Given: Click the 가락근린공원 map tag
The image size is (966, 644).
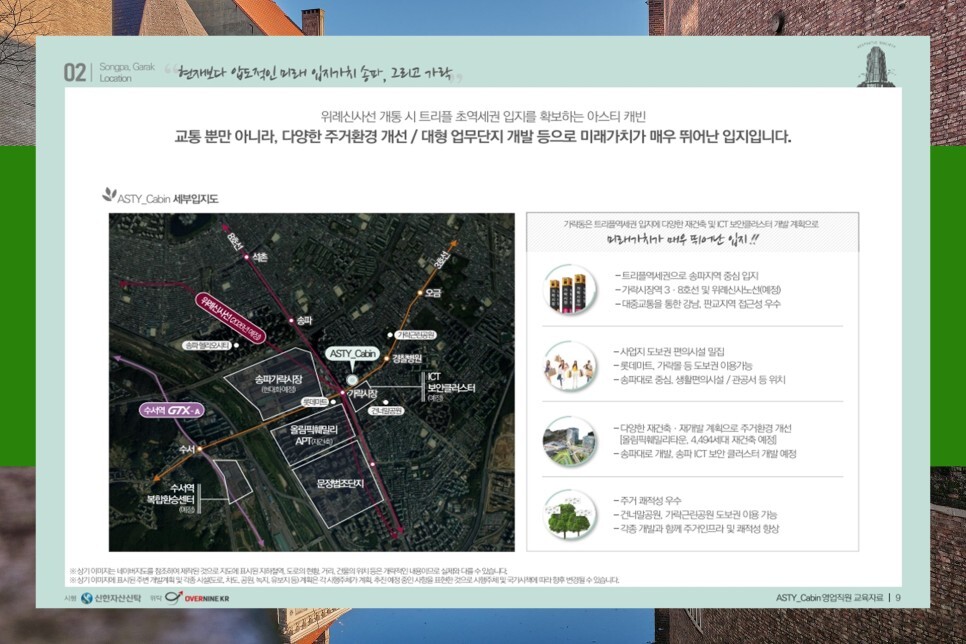Looking at the screenshot, I should click(x=416, y=335).
